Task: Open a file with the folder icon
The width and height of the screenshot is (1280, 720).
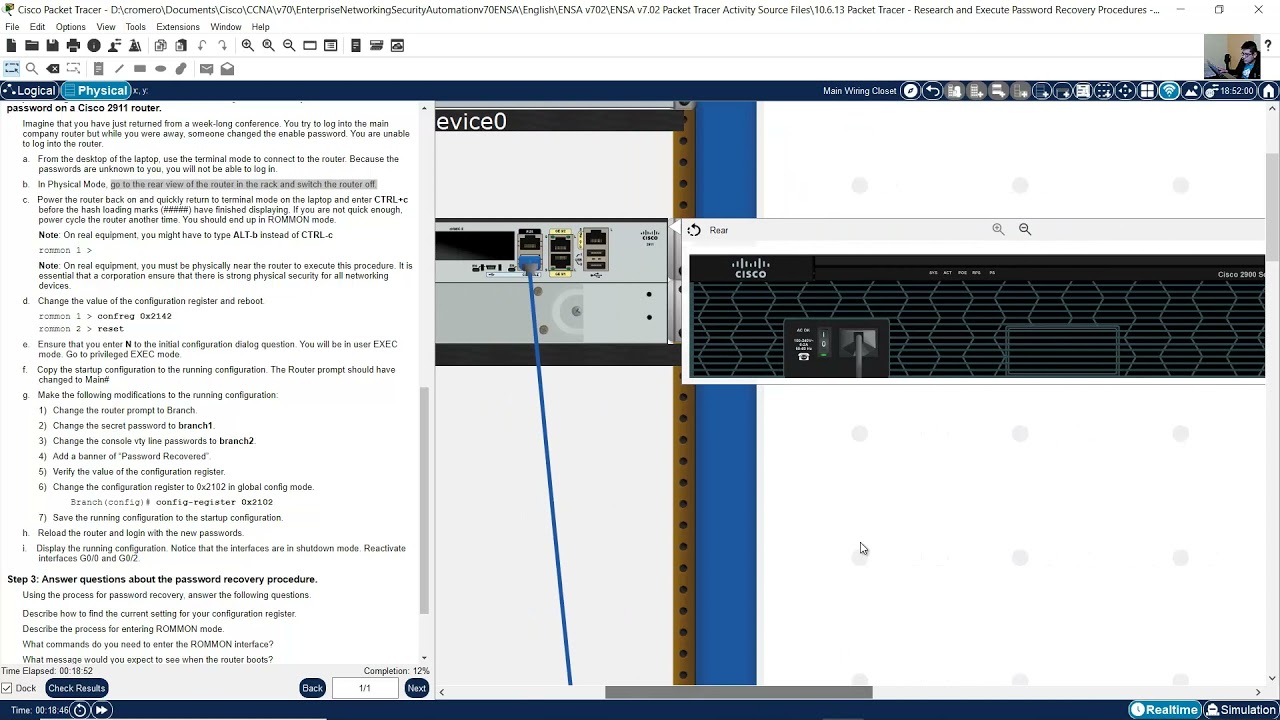Action: (32, 46)
